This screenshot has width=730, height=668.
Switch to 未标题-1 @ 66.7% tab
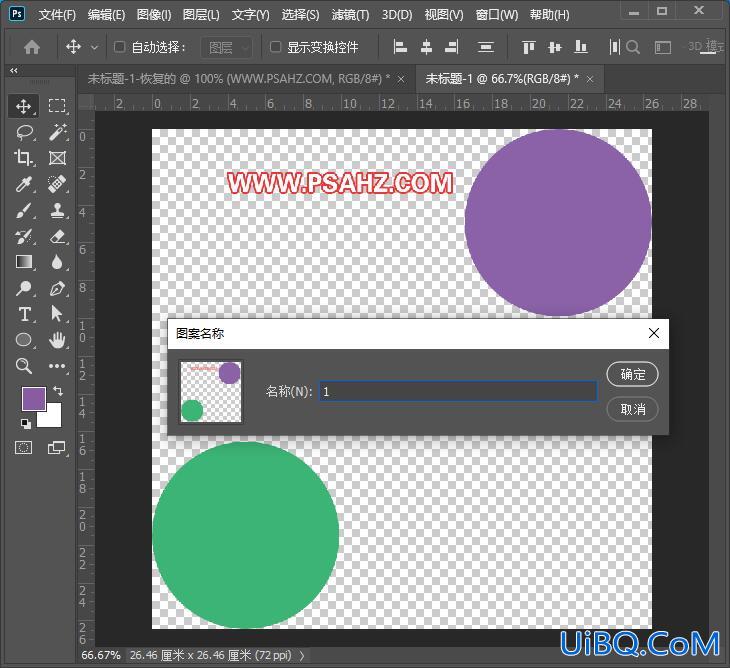click(502, 79)
